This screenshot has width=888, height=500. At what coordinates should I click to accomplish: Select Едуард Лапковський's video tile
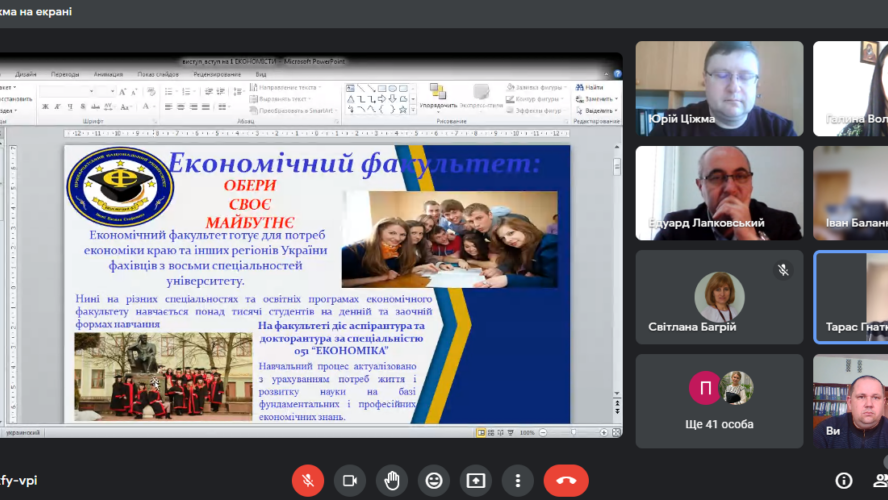click(719, 193)
